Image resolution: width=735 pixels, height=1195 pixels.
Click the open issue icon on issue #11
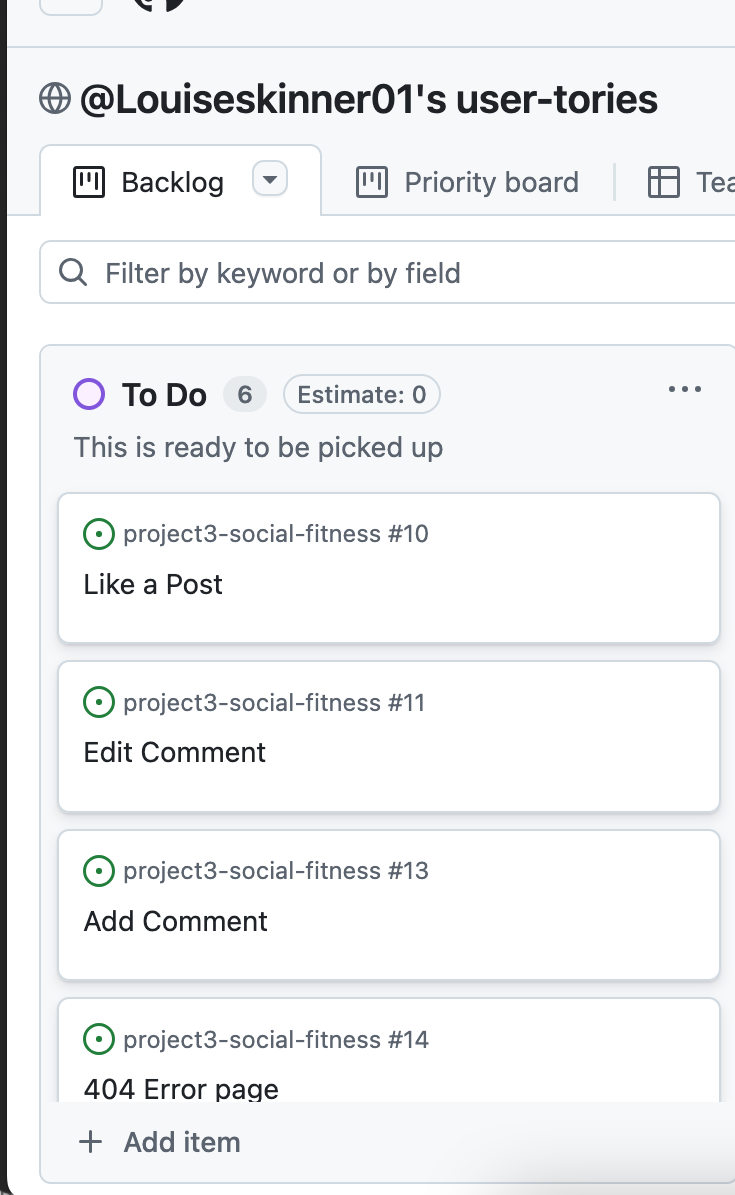pos(98,703)
